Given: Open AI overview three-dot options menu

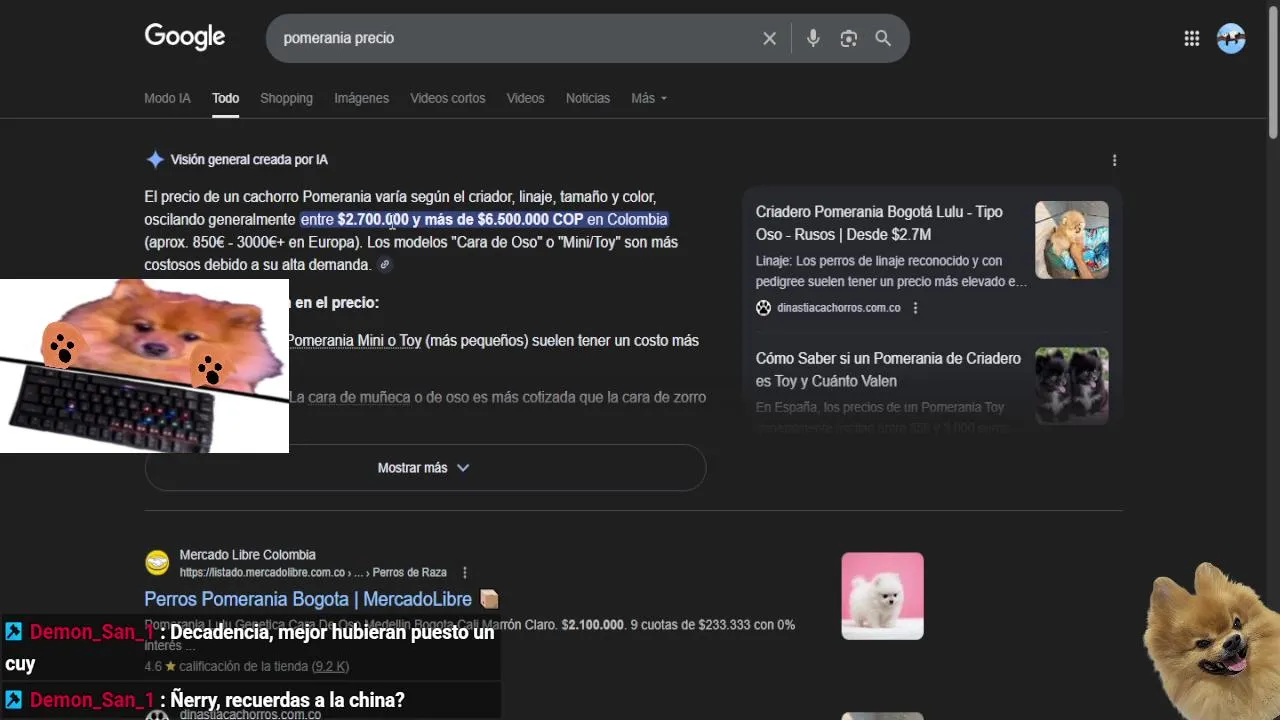Looking at the screenshot, I should pos(1114,160).
